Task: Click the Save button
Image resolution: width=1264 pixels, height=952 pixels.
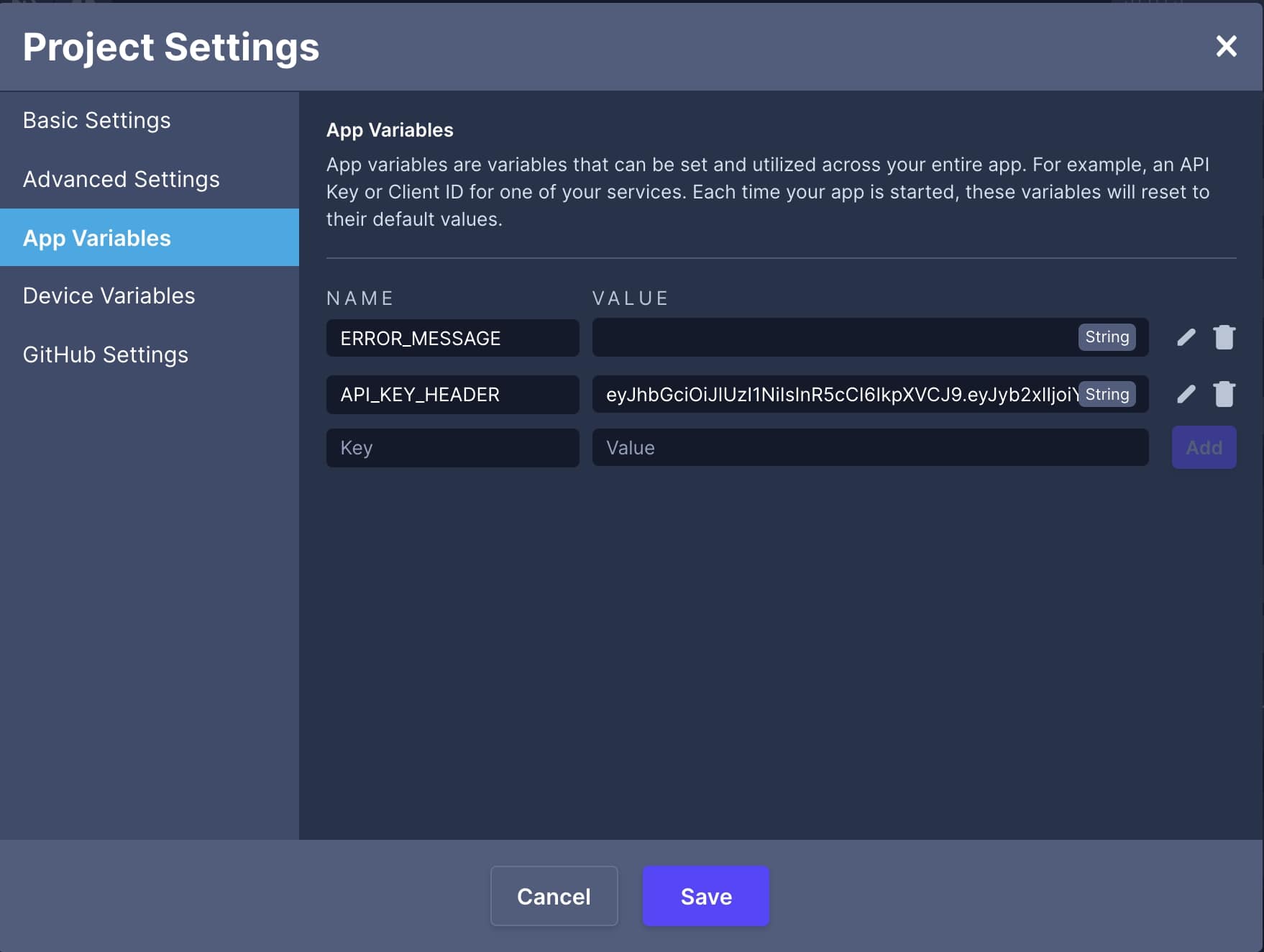Action: [x=706, y=896]
